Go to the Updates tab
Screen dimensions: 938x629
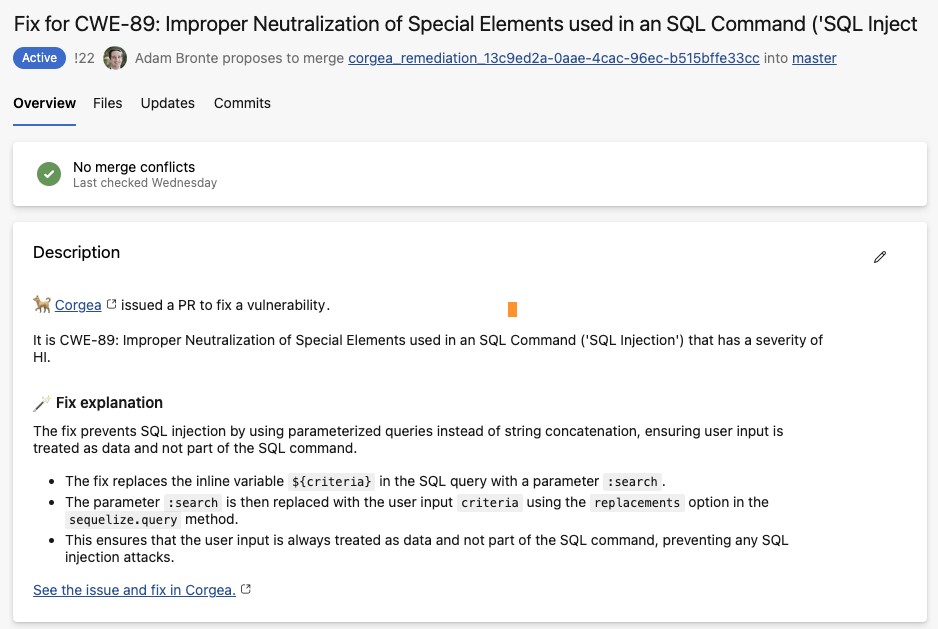(x=168, y=103)
